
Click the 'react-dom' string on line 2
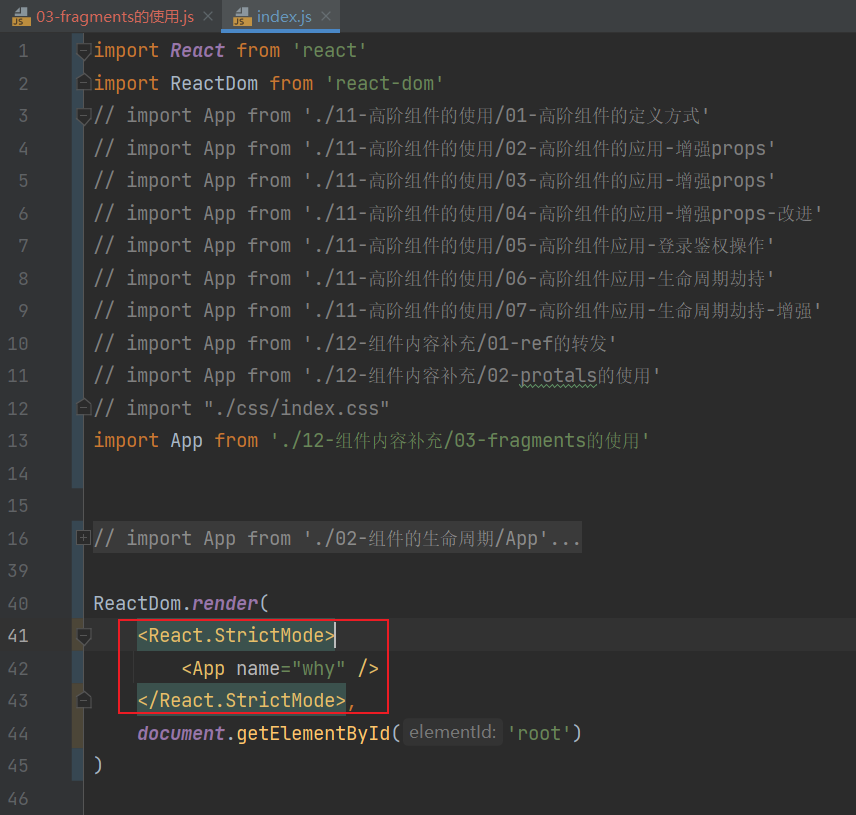click(x=384, y=84)
